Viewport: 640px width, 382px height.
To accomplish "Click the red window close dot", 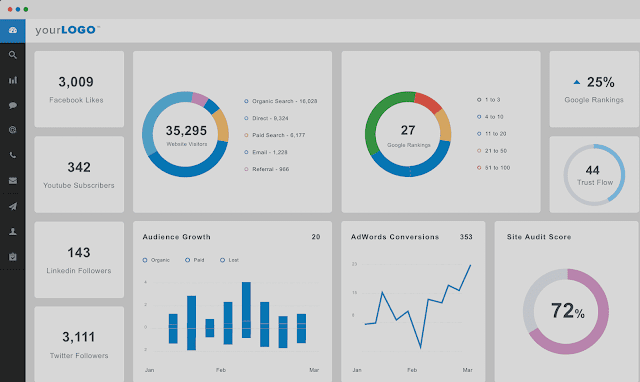I will tap(10, 9).
